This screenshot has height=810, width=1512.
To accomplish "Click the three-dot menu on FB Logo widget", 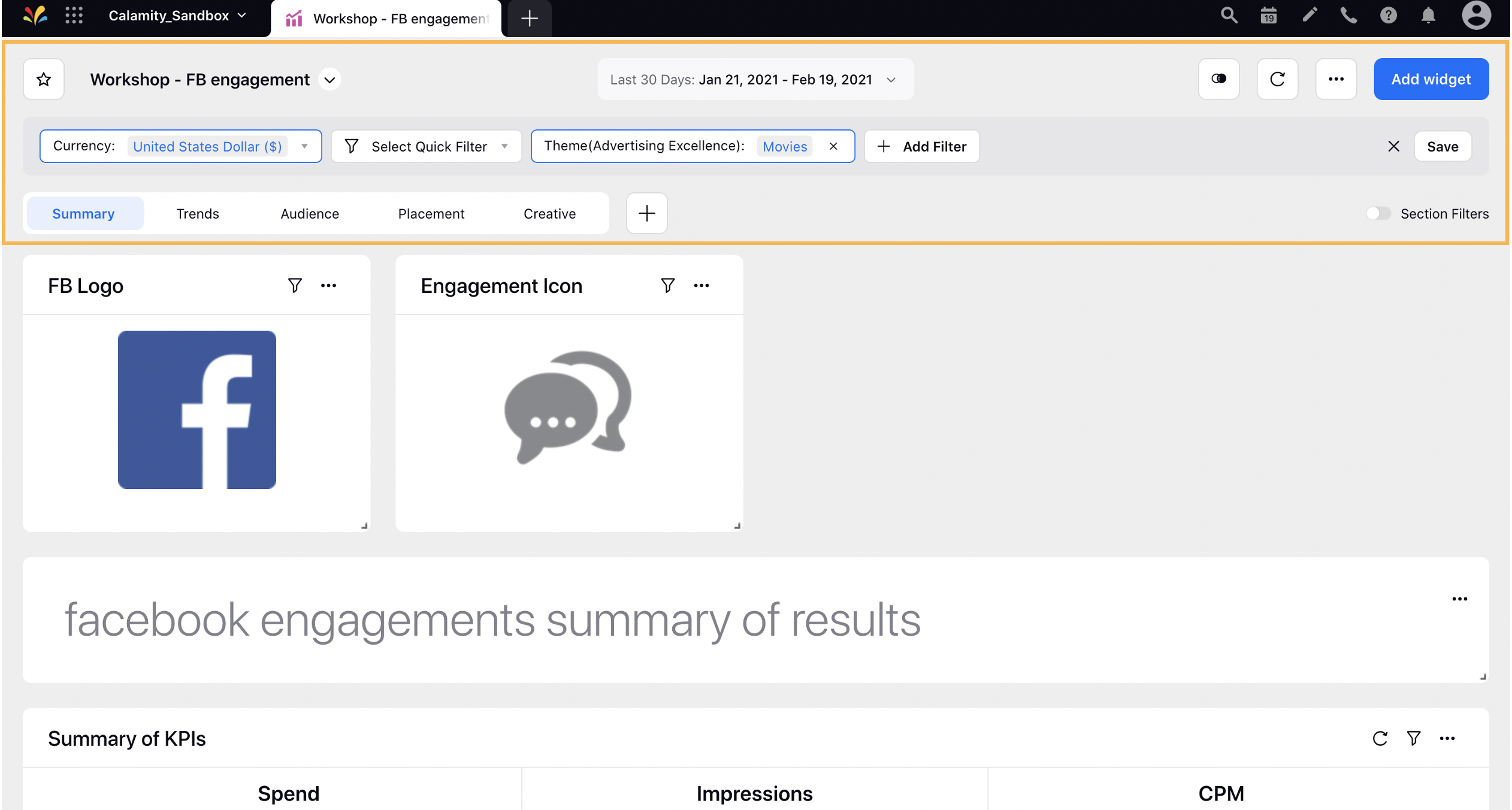I will (328, 285).
